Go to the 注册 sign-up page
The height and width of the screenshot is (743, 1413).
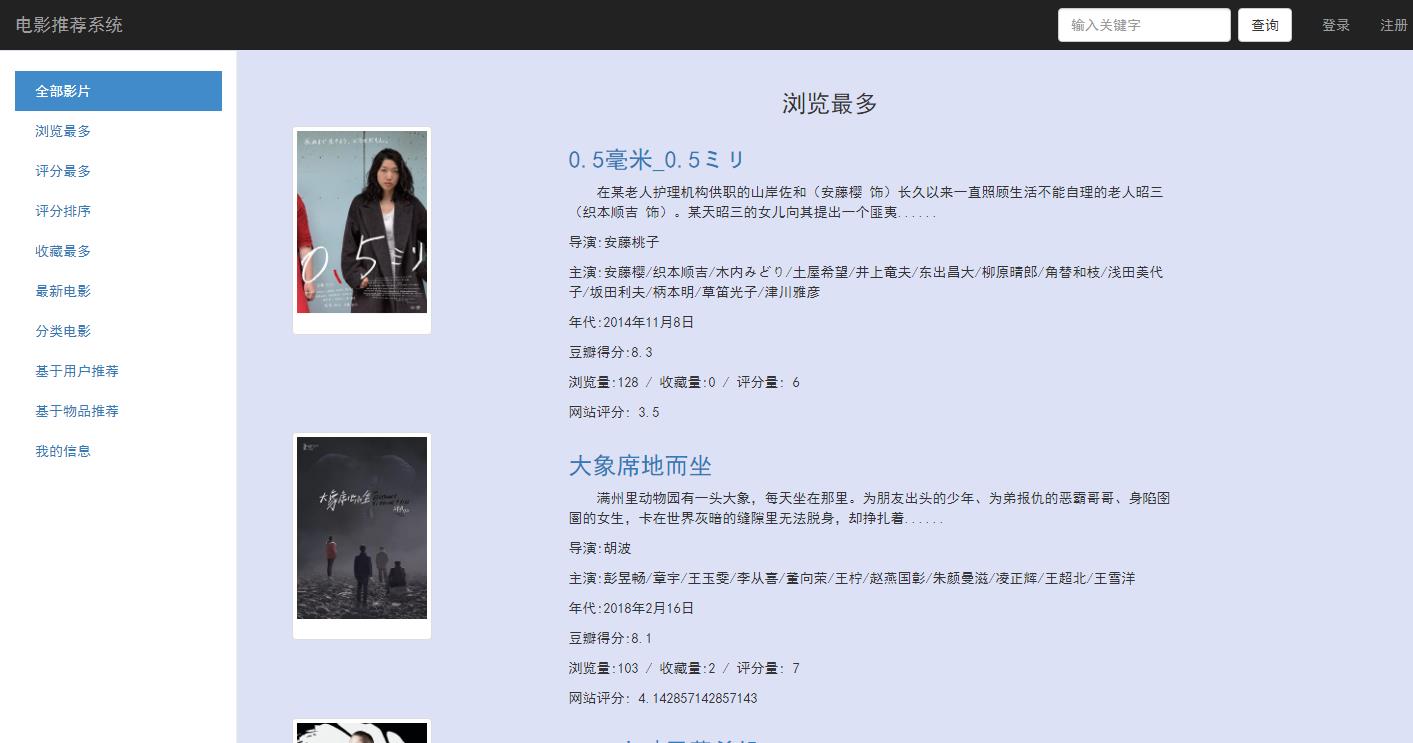coord(1394,25)
